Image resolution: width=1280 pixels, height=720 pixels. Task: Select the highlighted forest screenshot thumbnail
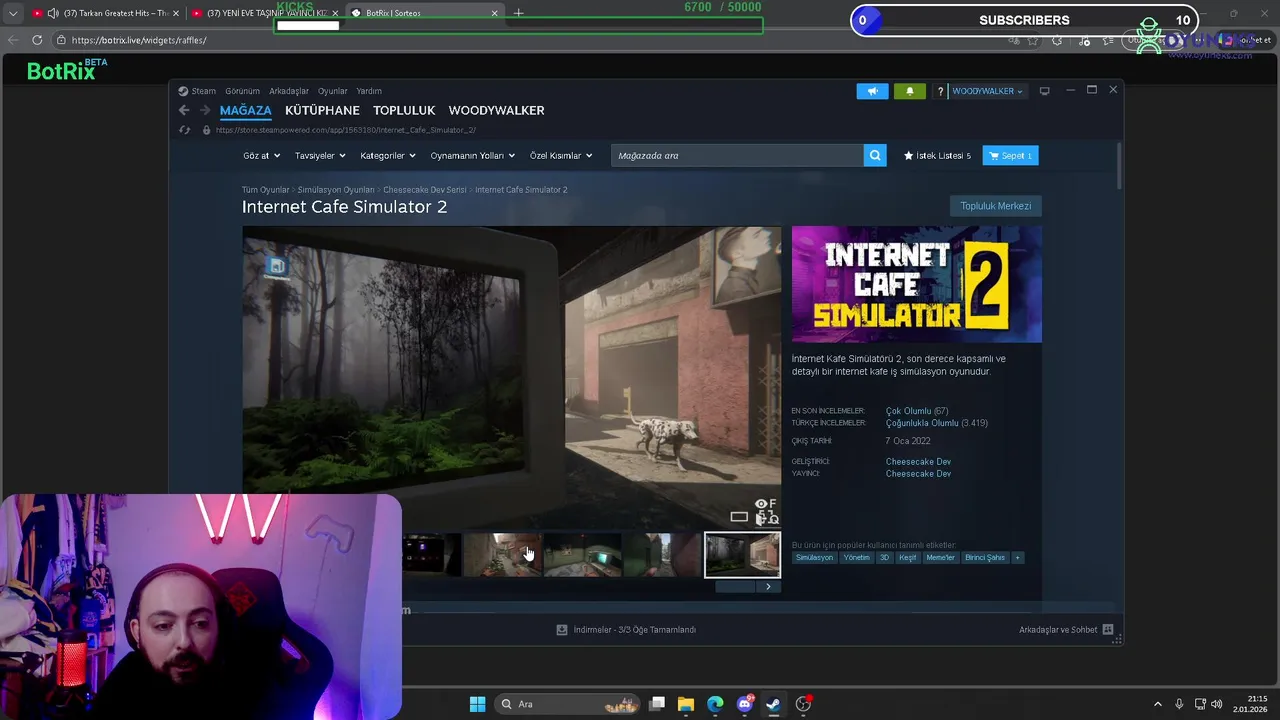tap(743, 555)
